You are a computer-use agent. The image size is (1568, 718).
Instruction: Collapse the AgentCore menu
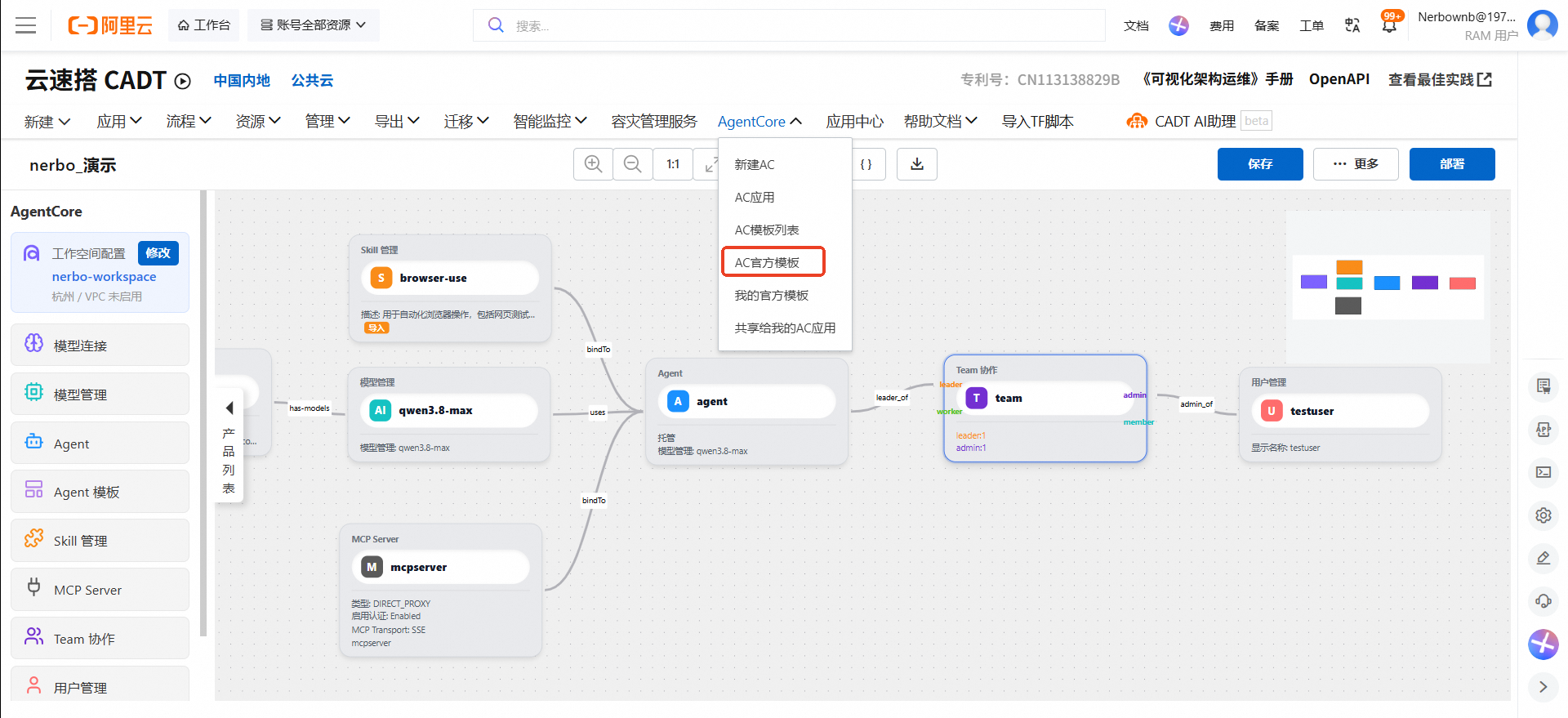tap(760, 122)
